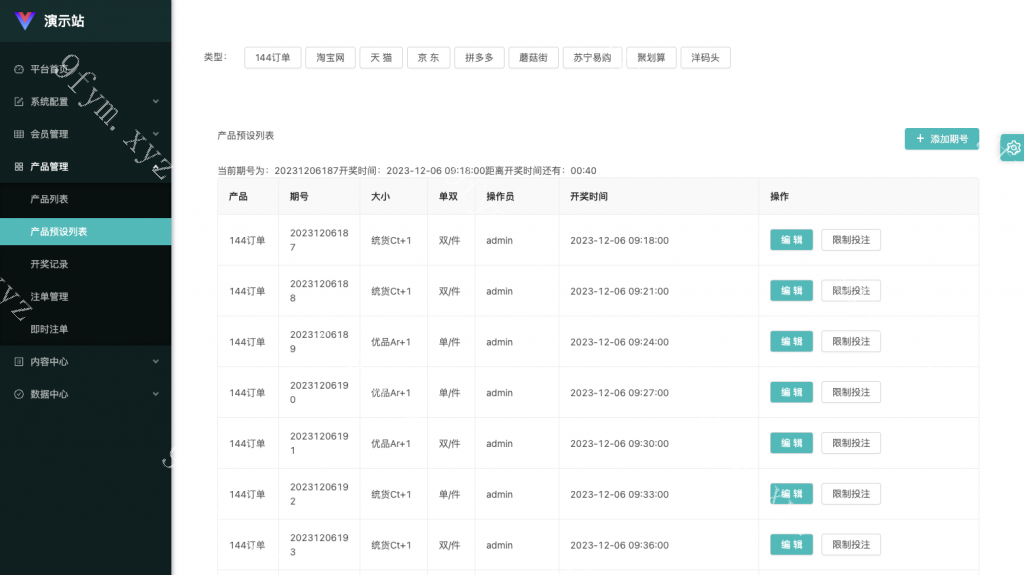
Task: Filter by type 天猫
Action: (x=381, y=58)
